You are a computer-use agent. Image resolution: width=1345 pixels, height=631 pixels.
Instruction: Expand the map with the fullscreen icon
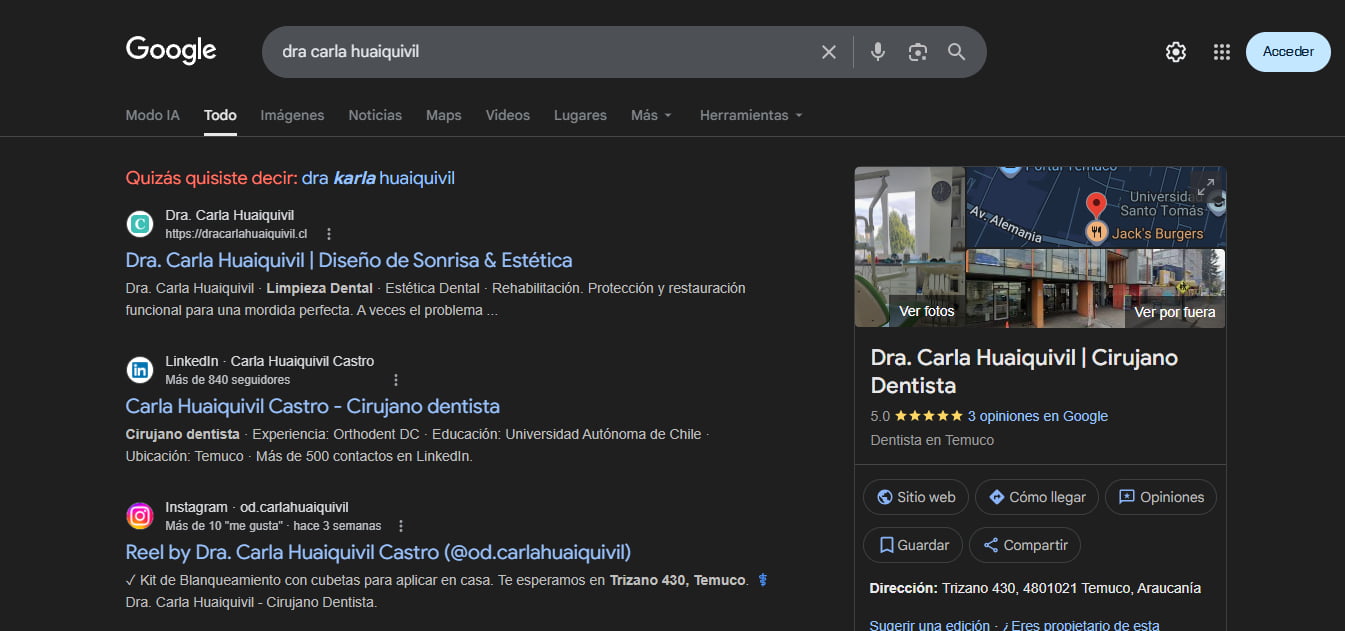(1206, 186)
